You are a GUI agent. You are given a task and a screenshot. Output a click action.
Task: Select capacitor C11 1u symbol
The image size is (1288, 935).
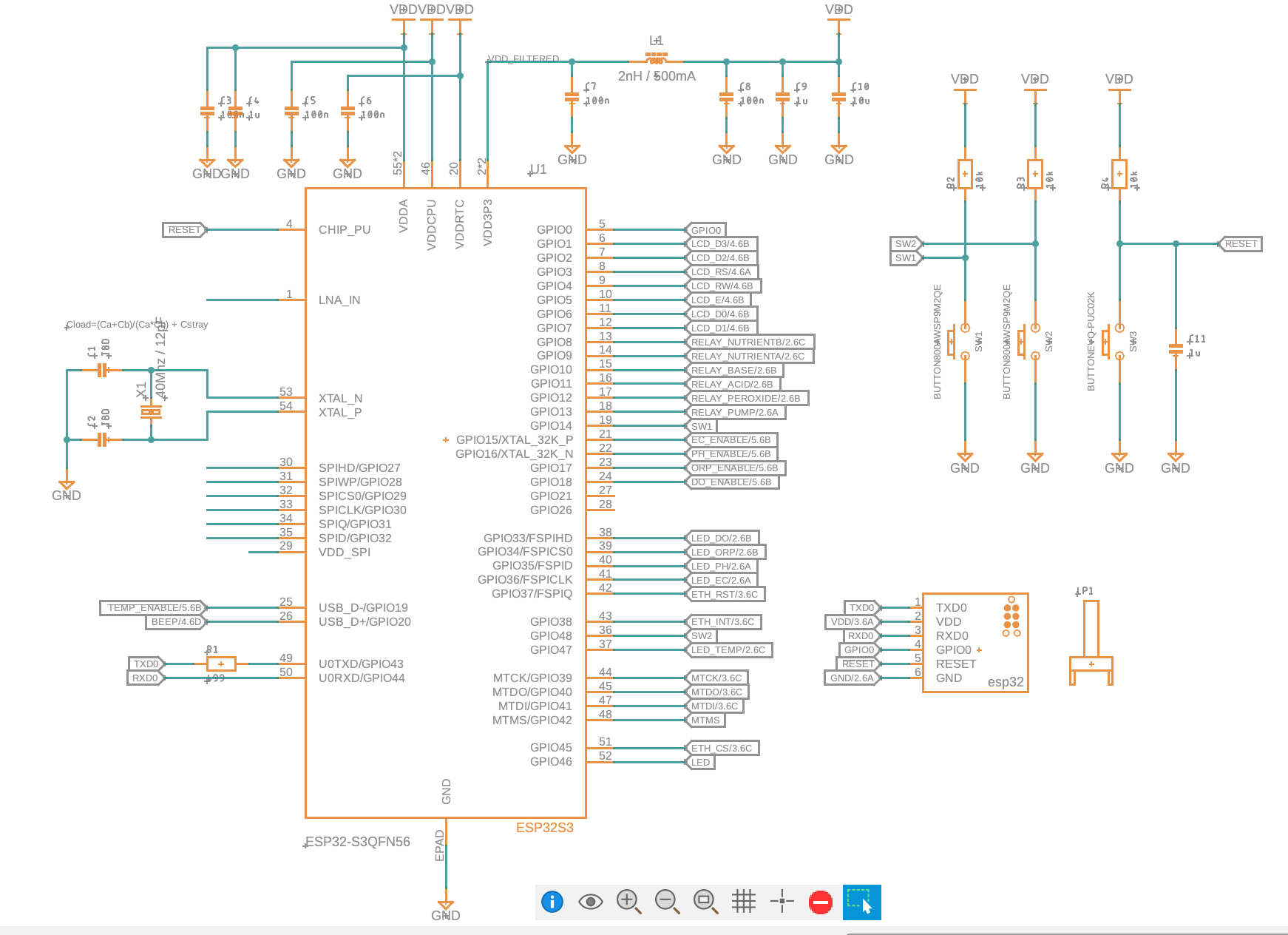pos(1176,348)
